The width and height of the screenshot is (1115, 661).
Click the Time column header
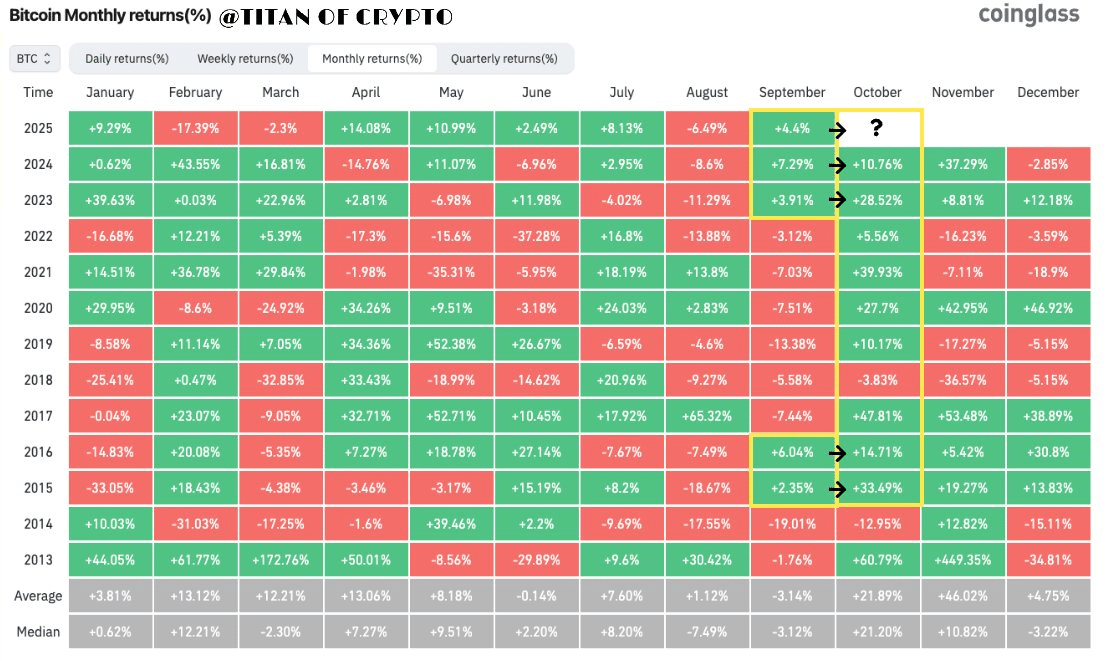tap(39, 92)
